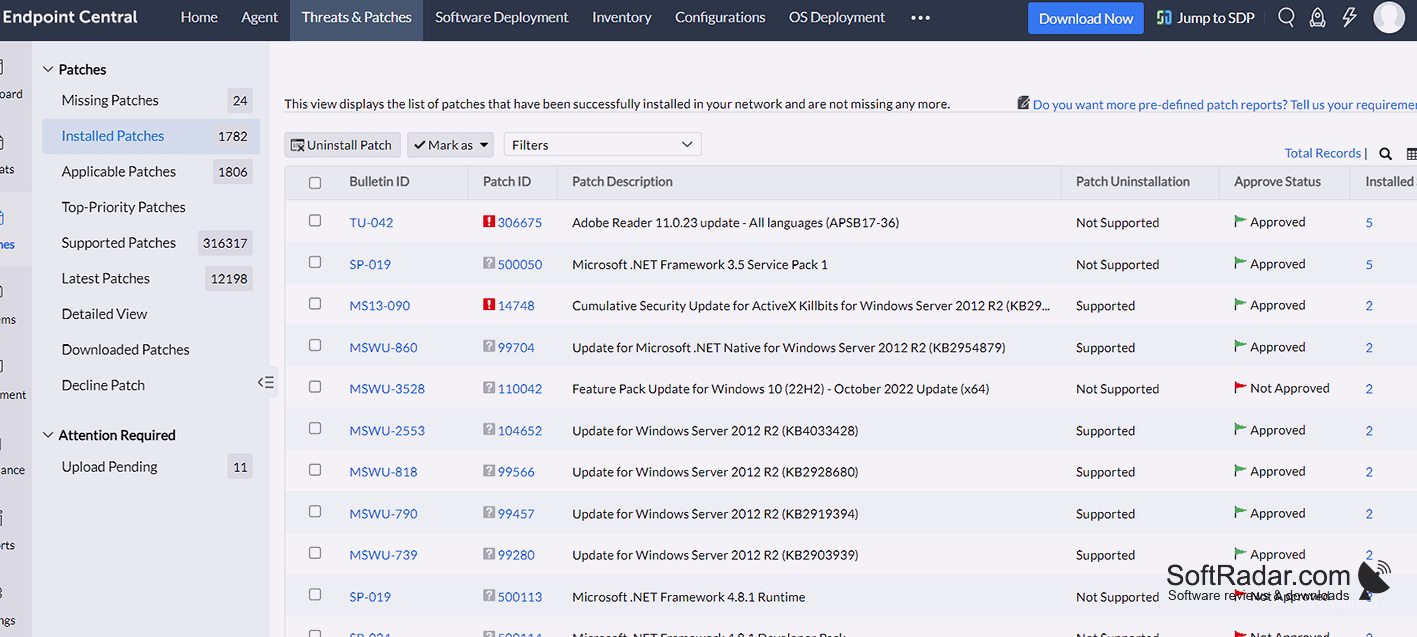Open the user profile avatar
This screenshot has width=1417, height=637.
pos(1389,17)
